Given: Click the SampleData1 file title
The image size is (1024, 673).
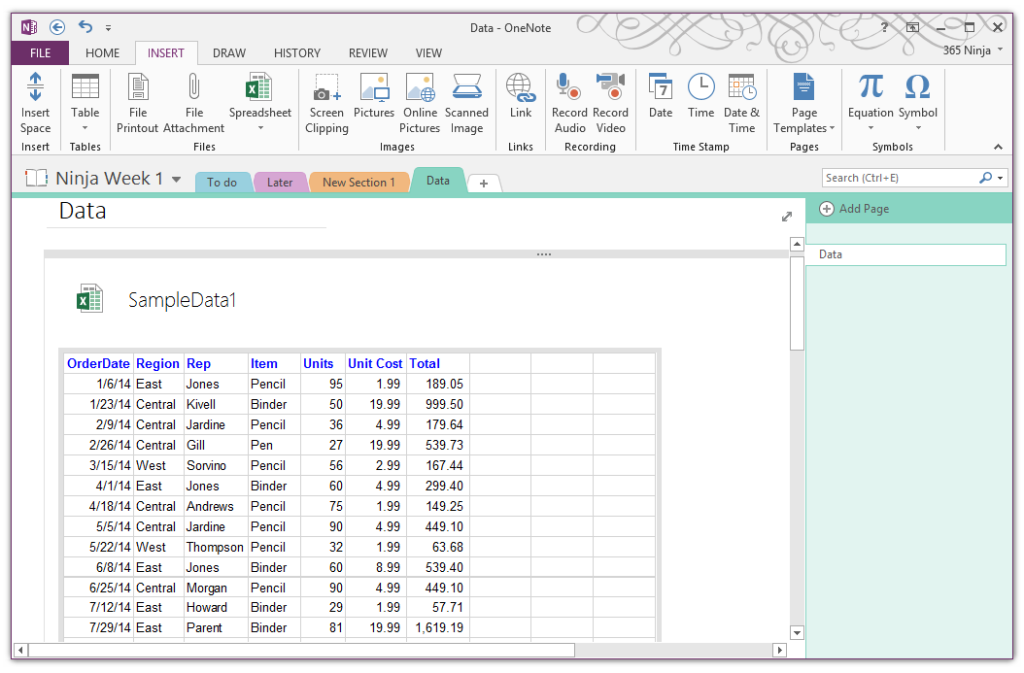Looking at the screenshot, I should coord(182,300).
